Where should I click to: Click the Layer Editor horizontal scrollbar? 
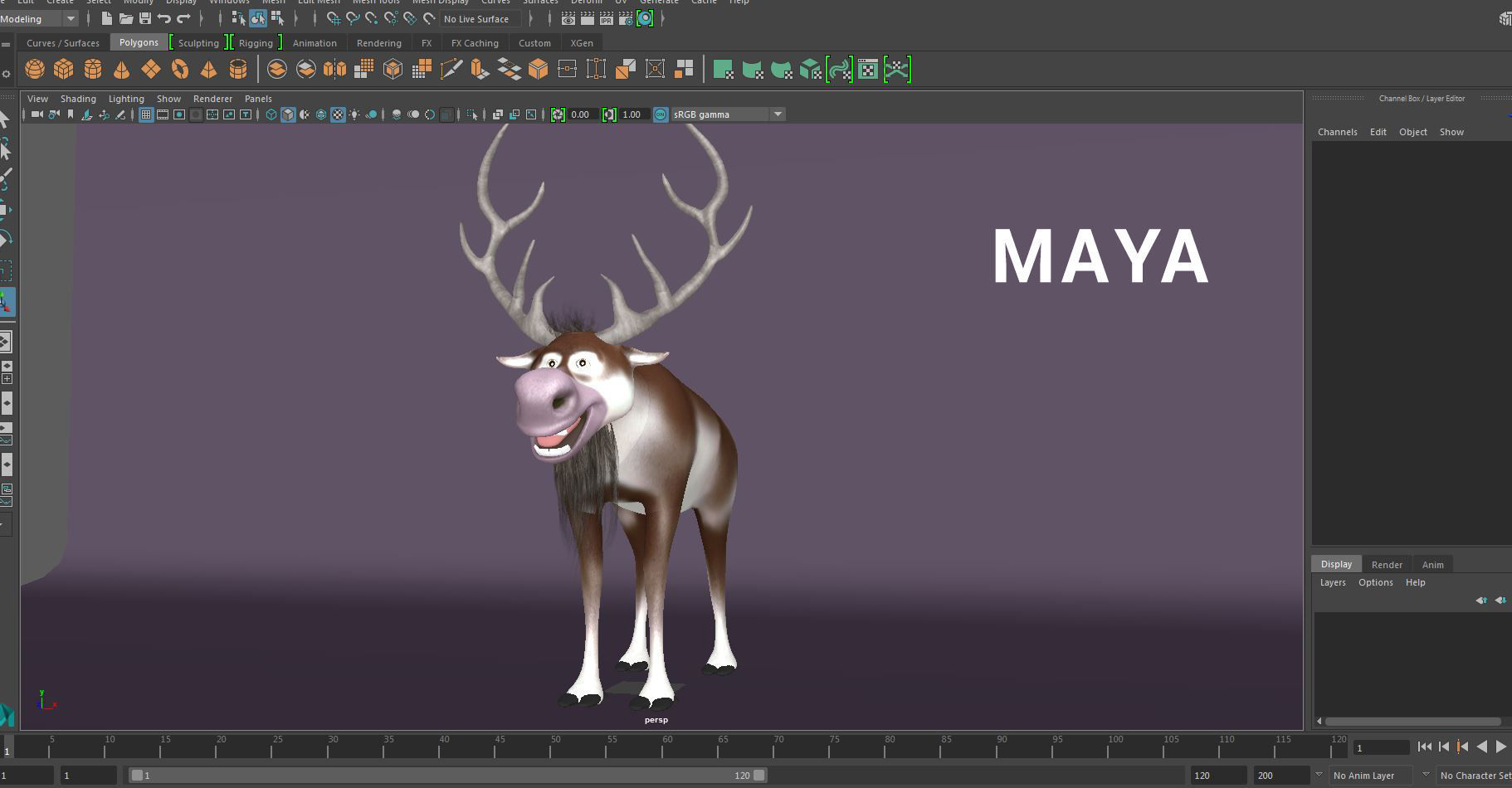click(x=1412, y=722)
